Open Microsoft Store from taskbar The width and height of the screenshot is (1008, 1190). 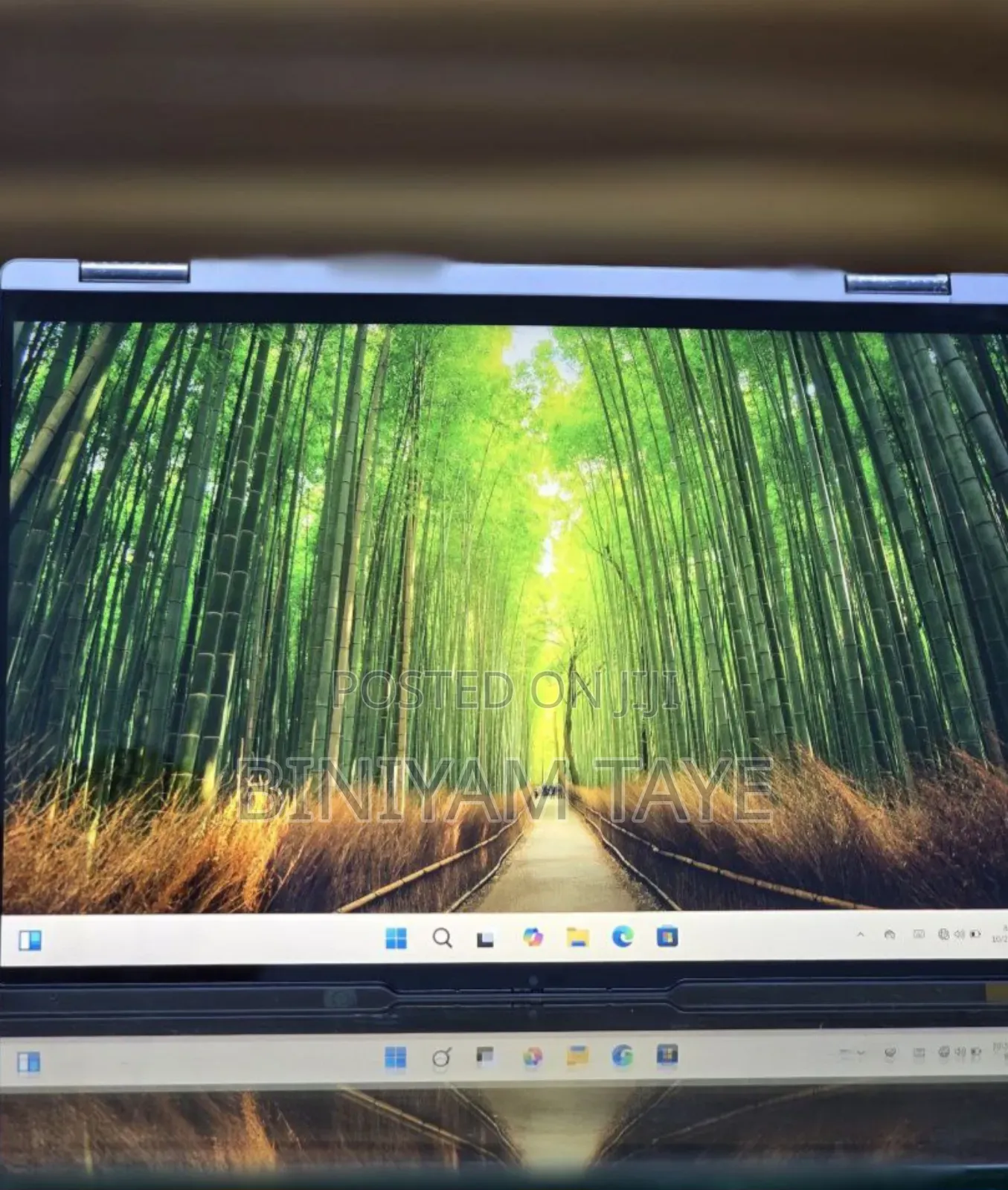point(667,936)
